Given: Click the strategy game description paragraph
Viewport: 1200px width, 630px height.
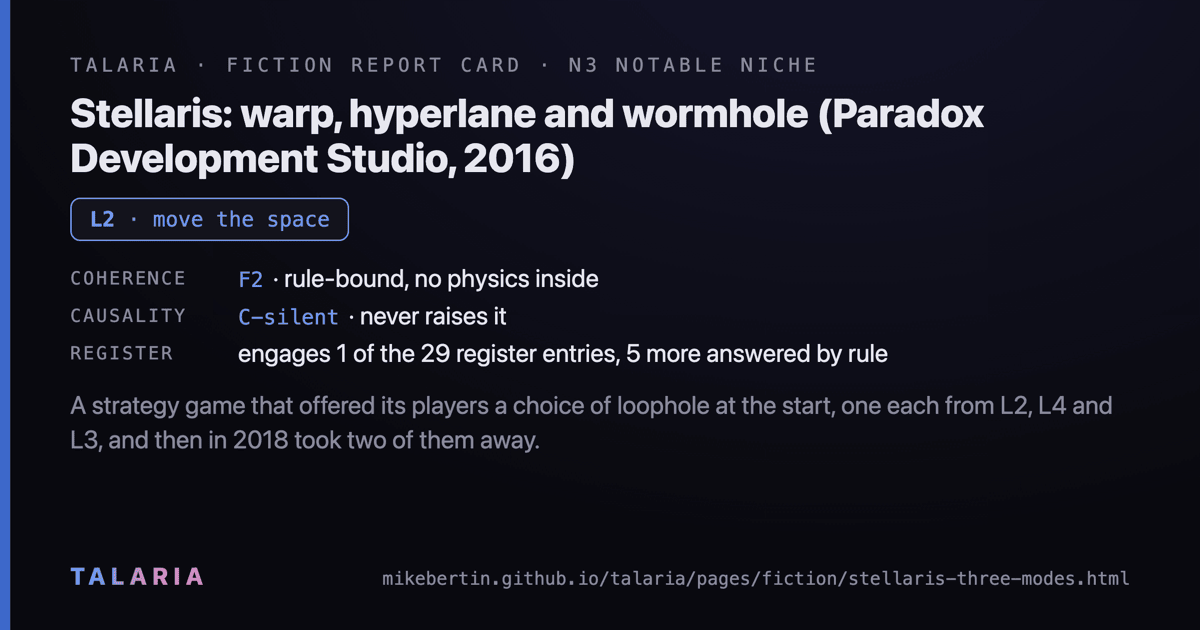Looking at the screenshot, I should pyautogui.click(x=591, y=423).
